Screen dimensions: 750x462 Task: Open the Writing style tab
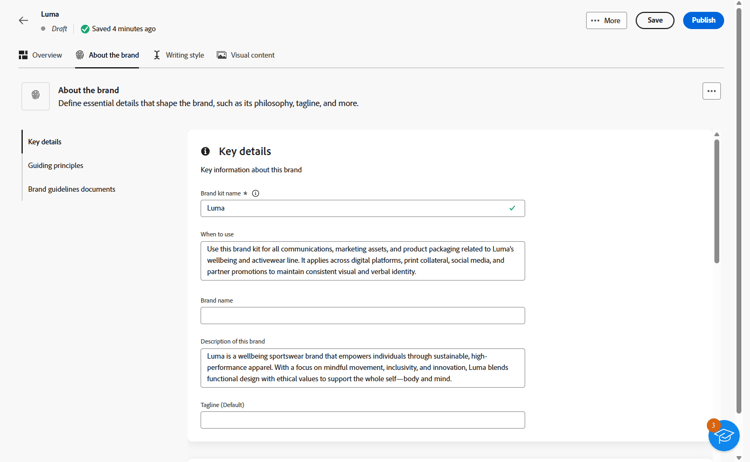(x=179, y=55)
